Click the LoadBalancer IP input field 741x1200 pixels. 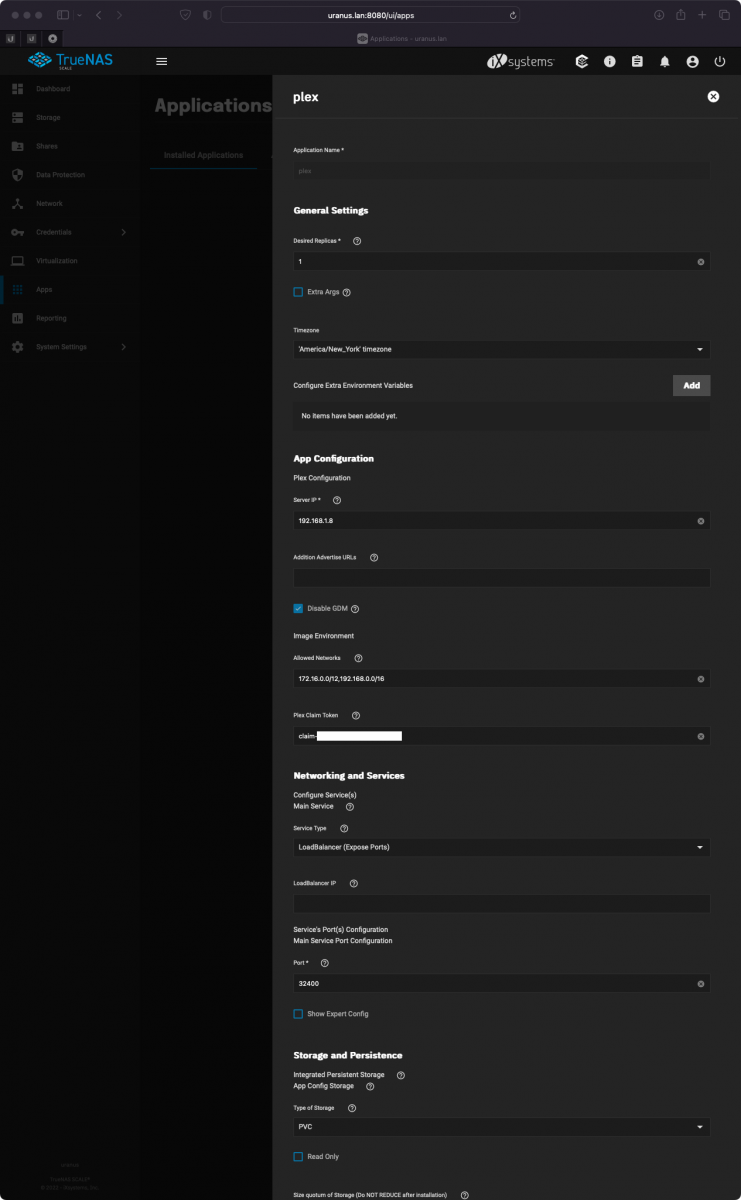pos(501,903)
